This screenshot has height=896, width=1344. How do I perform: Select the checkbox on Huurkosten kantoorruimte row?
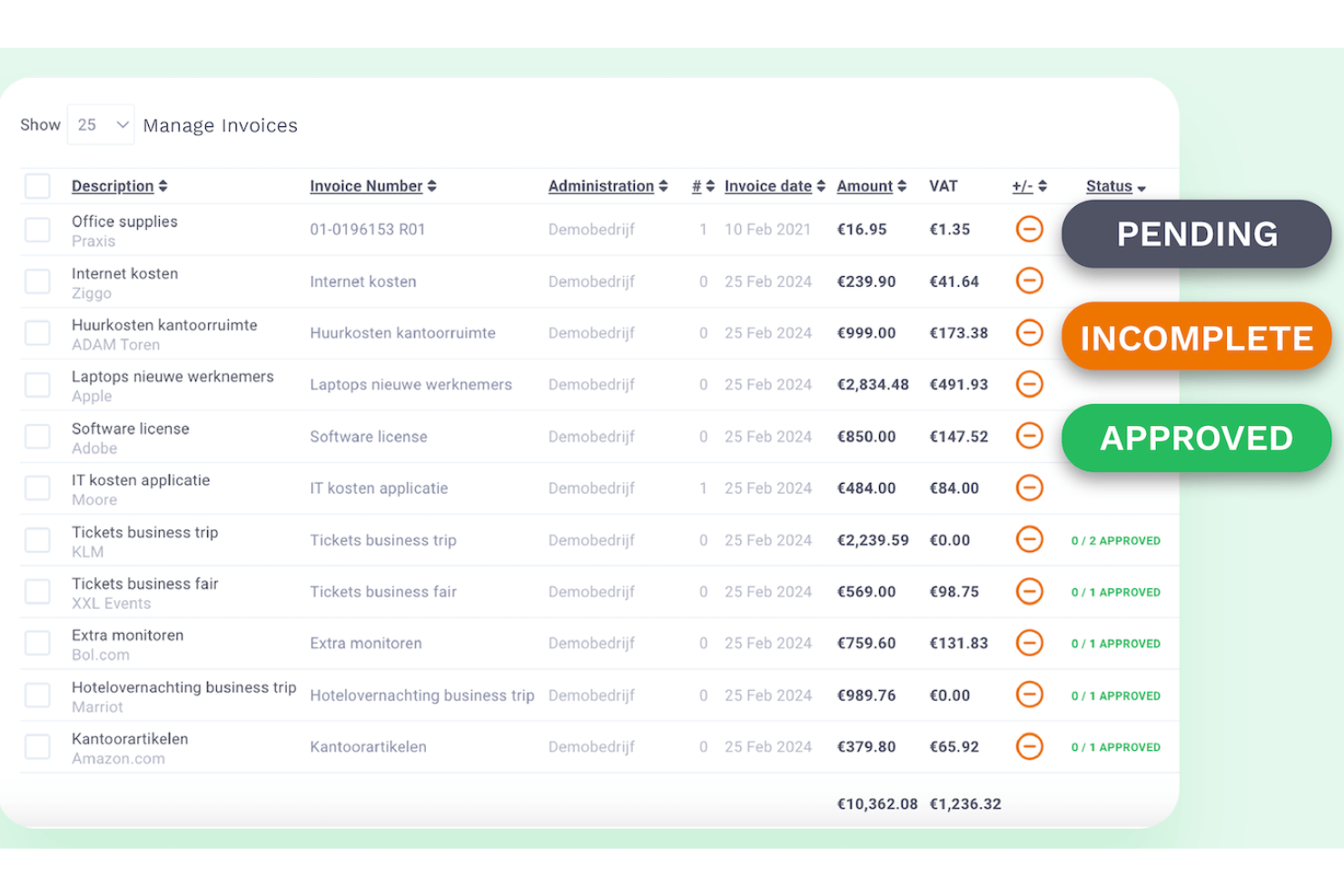[37, 332]
